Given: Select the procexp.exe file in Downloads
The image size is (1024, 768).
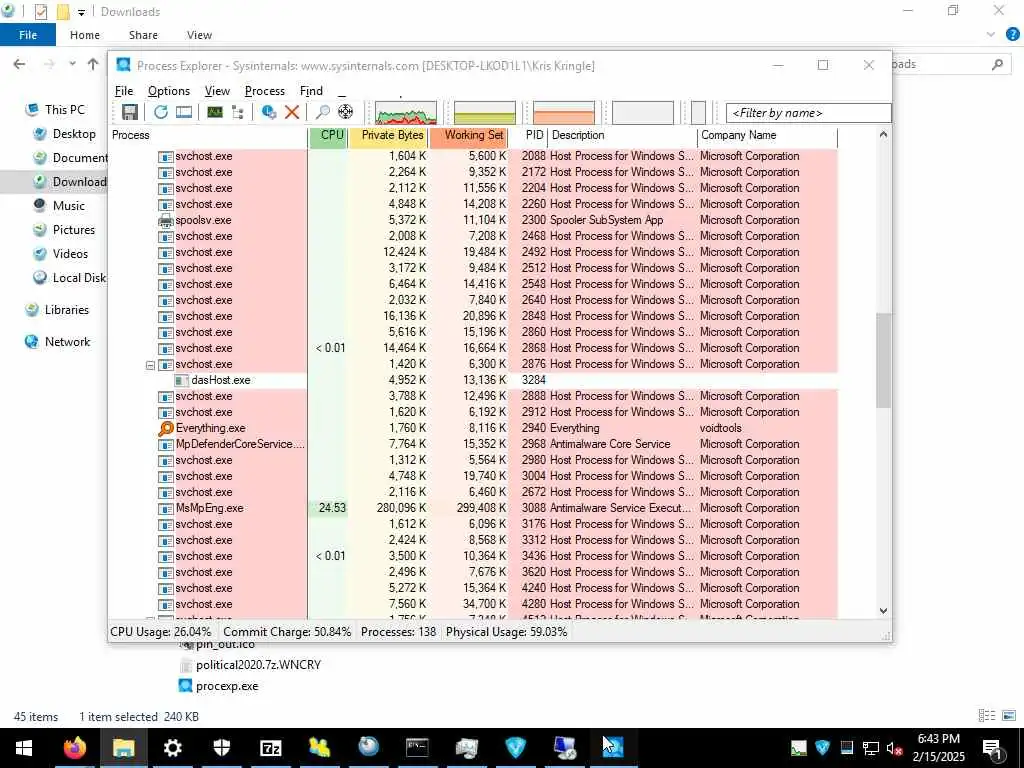Looking at the screenshot, I should [x=227, y=686].
